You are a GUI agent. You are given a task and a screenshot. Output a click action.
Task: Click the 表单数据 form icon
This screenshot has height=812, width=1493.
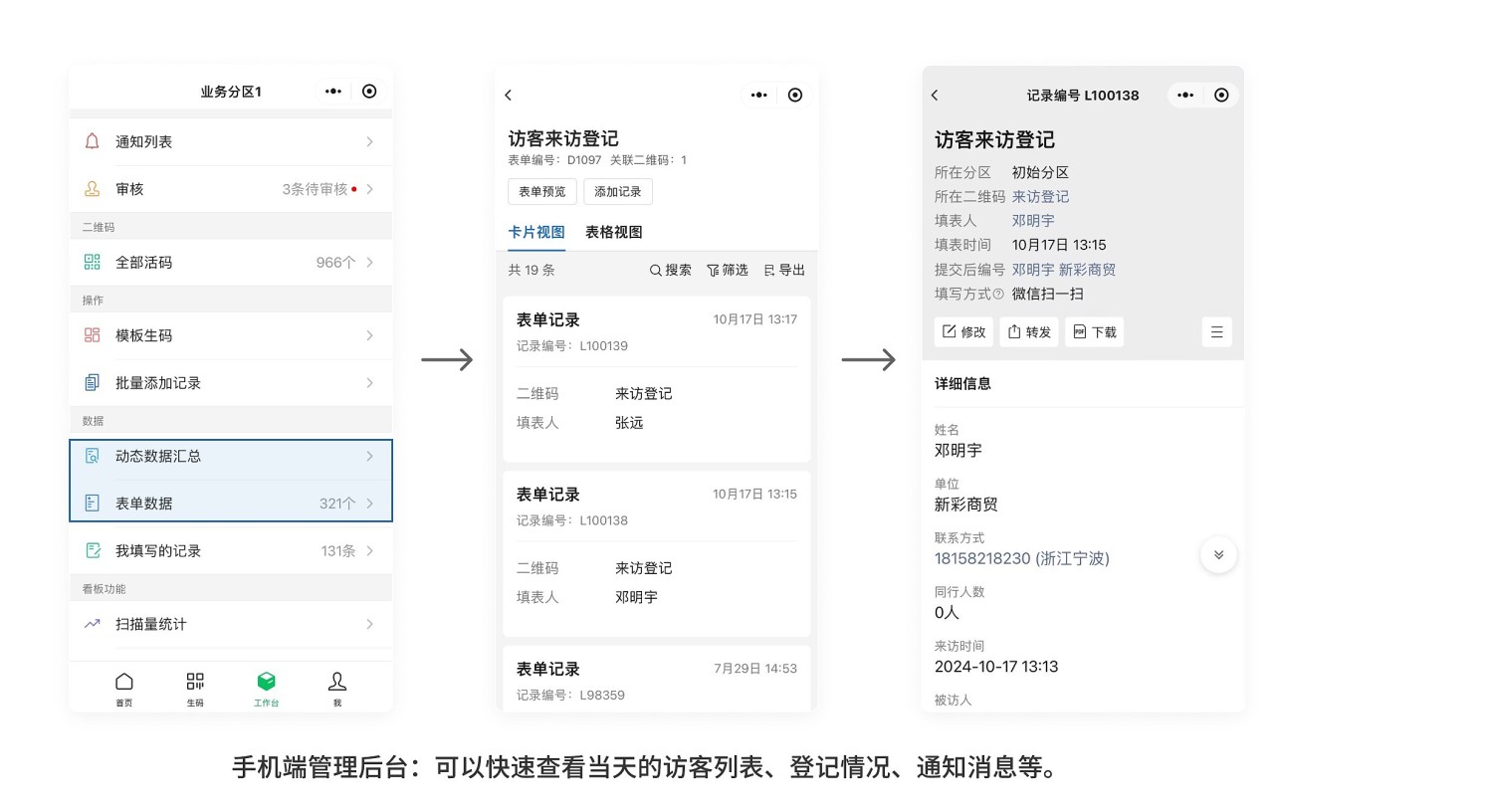tap(92, 503)
